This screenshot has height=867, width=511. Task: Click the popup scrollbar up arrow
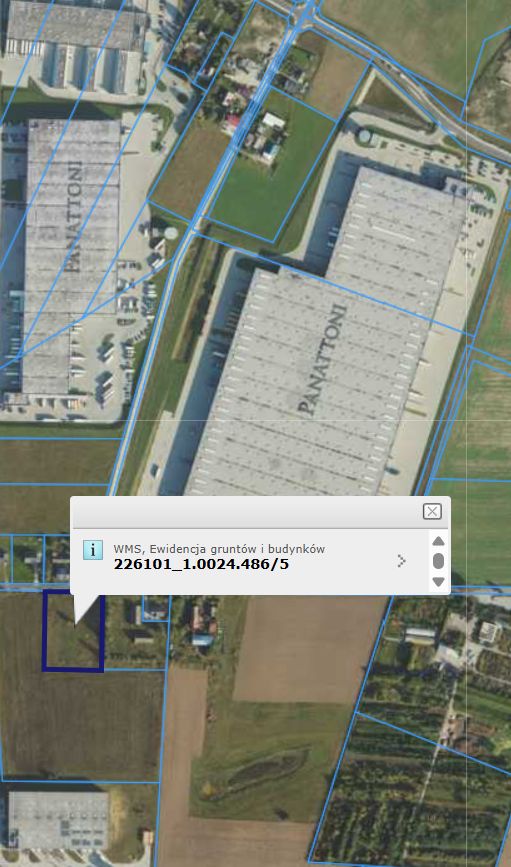tap(438, 541)
